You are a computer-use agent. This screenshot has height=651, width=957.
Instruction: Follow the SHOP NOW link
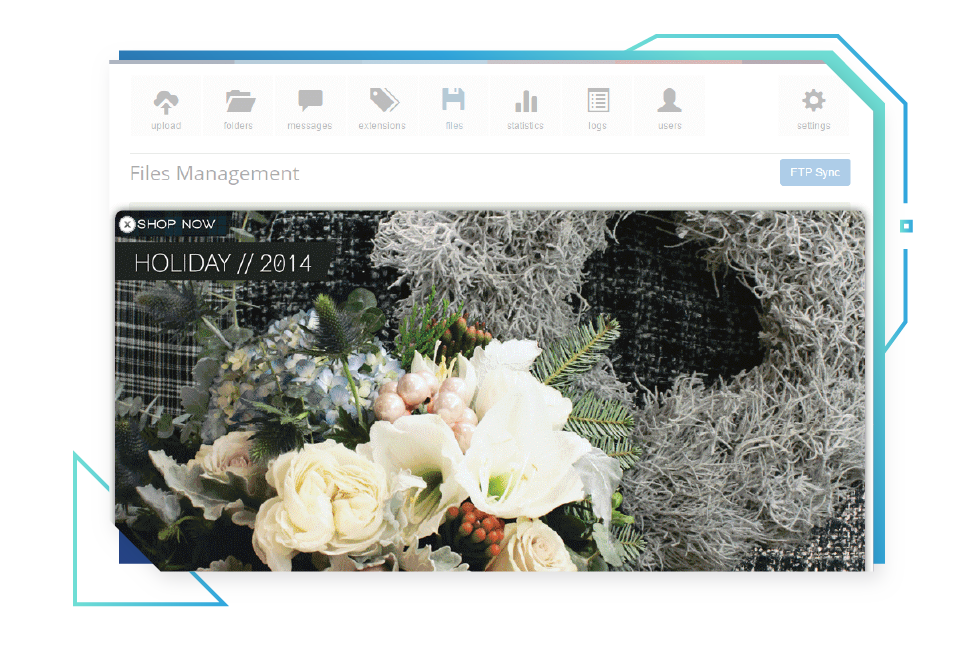pos(176,224)
